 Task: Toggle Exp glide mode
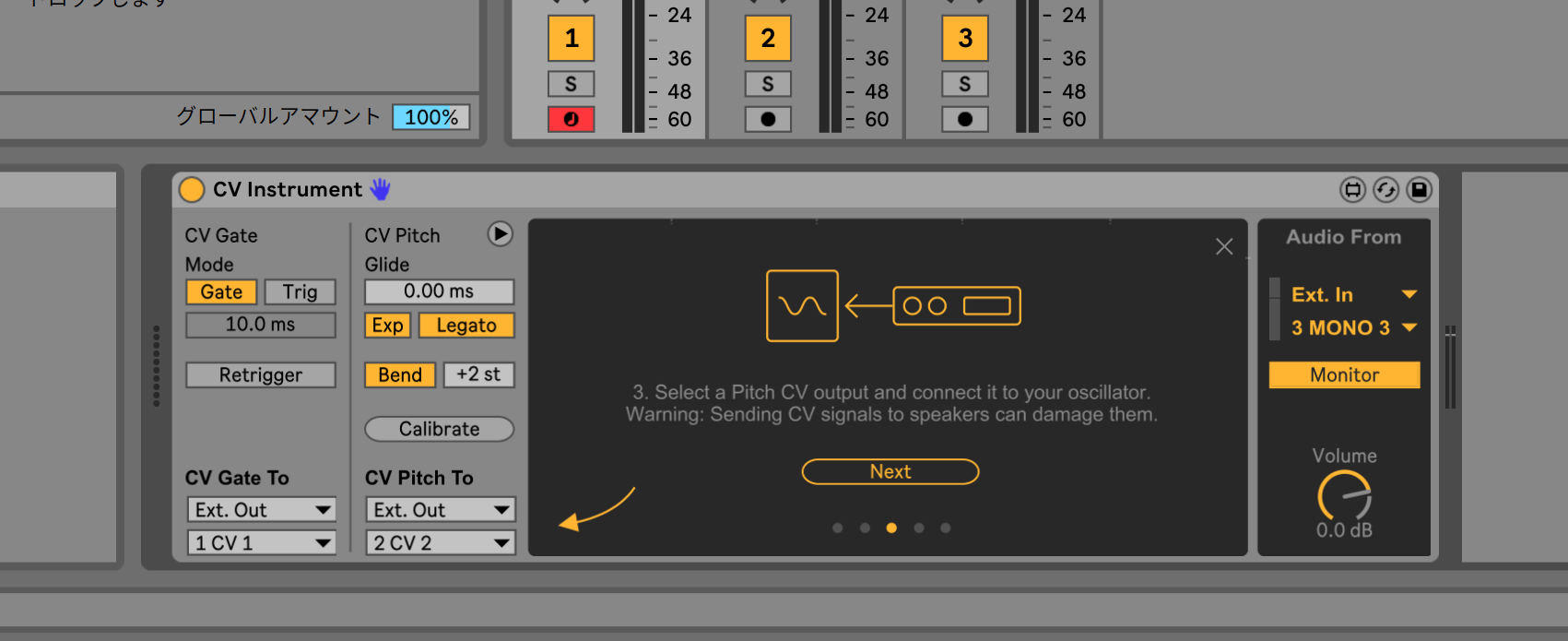(x=387, y=326)
